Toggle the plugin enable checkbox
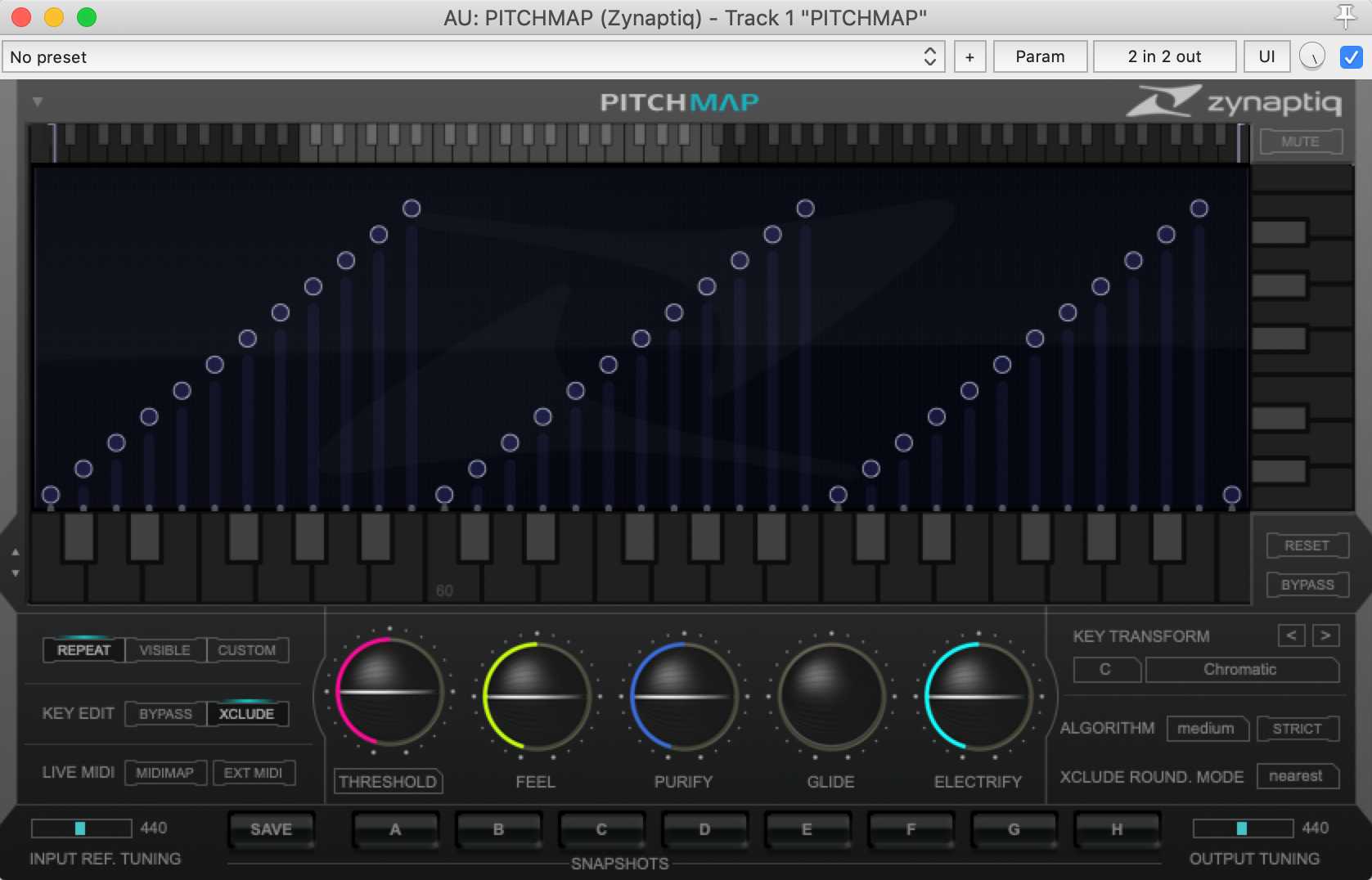The image size is (1372, 880). (x=1351, y=56)
